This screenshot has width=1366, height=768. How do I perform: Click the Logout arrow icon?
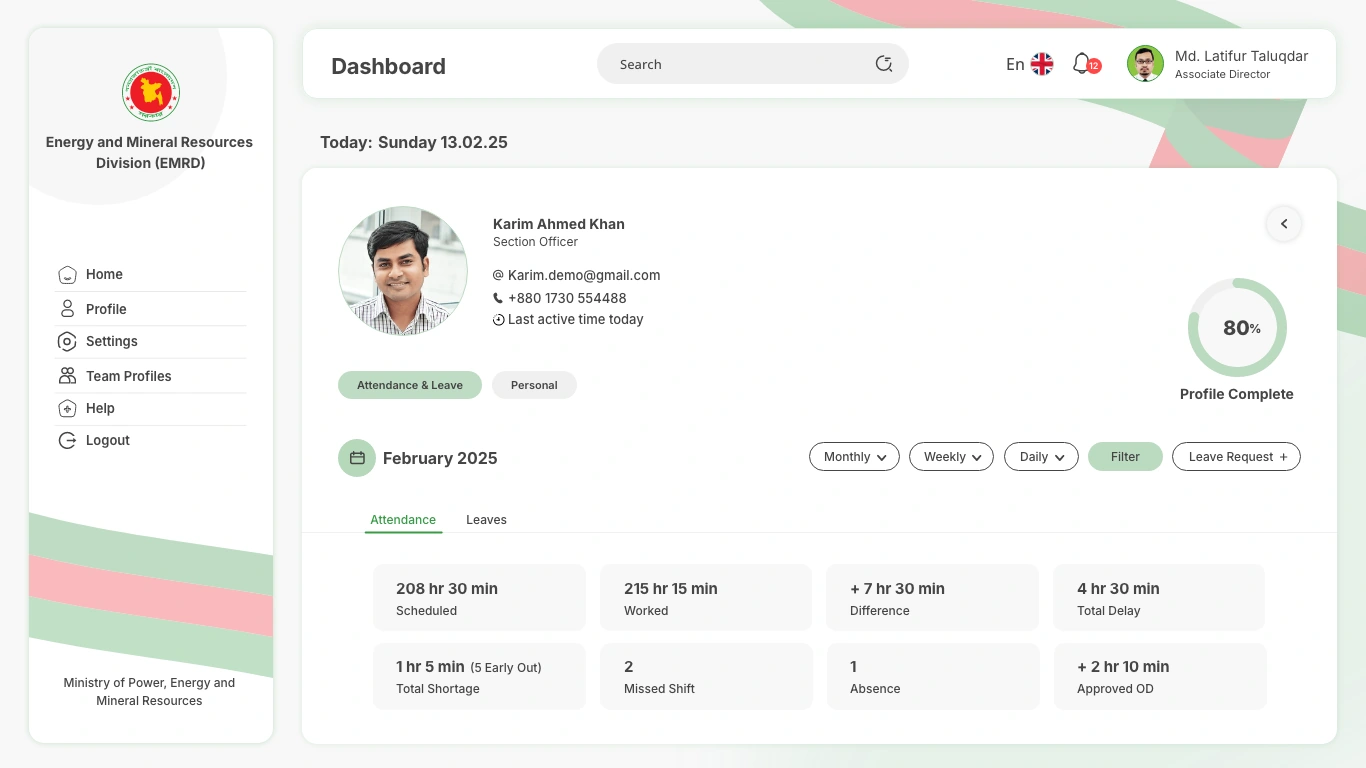(67, 440)
